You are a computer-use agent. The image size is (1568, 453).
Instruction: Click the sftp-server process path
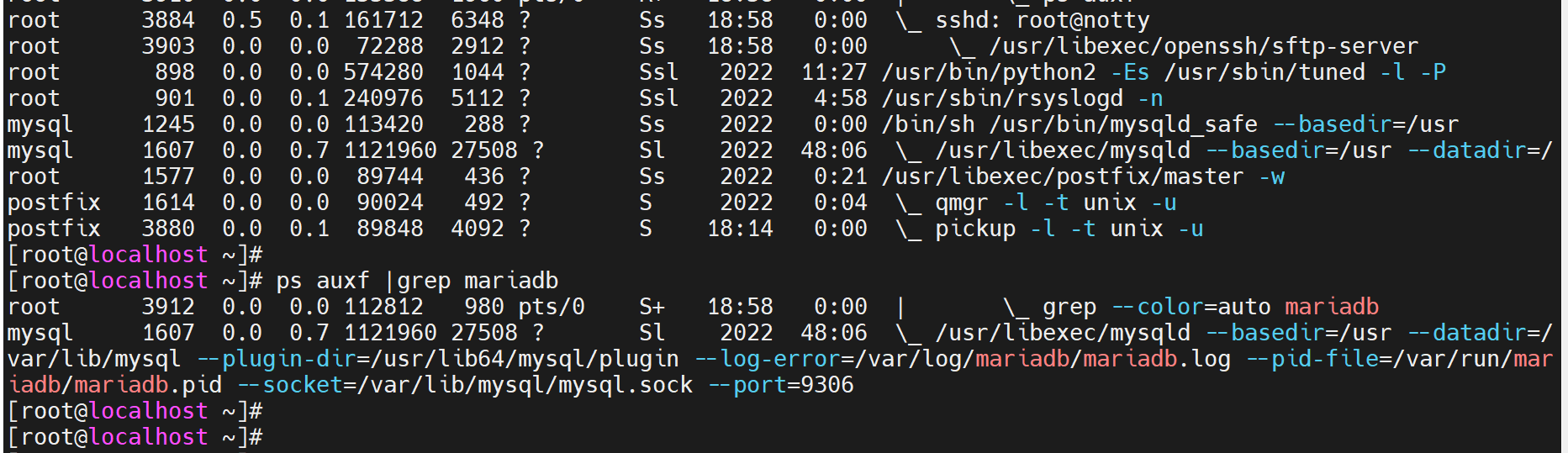tap(1203, 46)
